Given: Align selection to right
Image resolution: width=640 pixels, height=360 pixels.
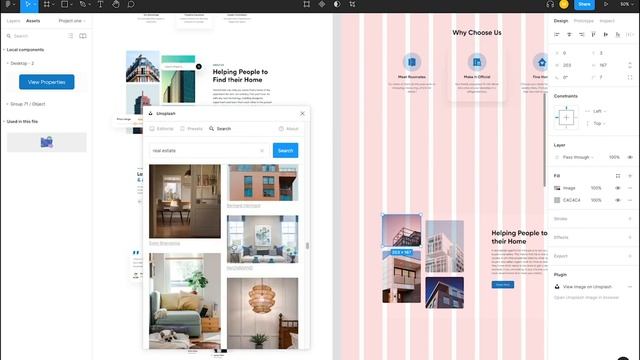Looking at the screenshot, I should [x=581, y=35].
